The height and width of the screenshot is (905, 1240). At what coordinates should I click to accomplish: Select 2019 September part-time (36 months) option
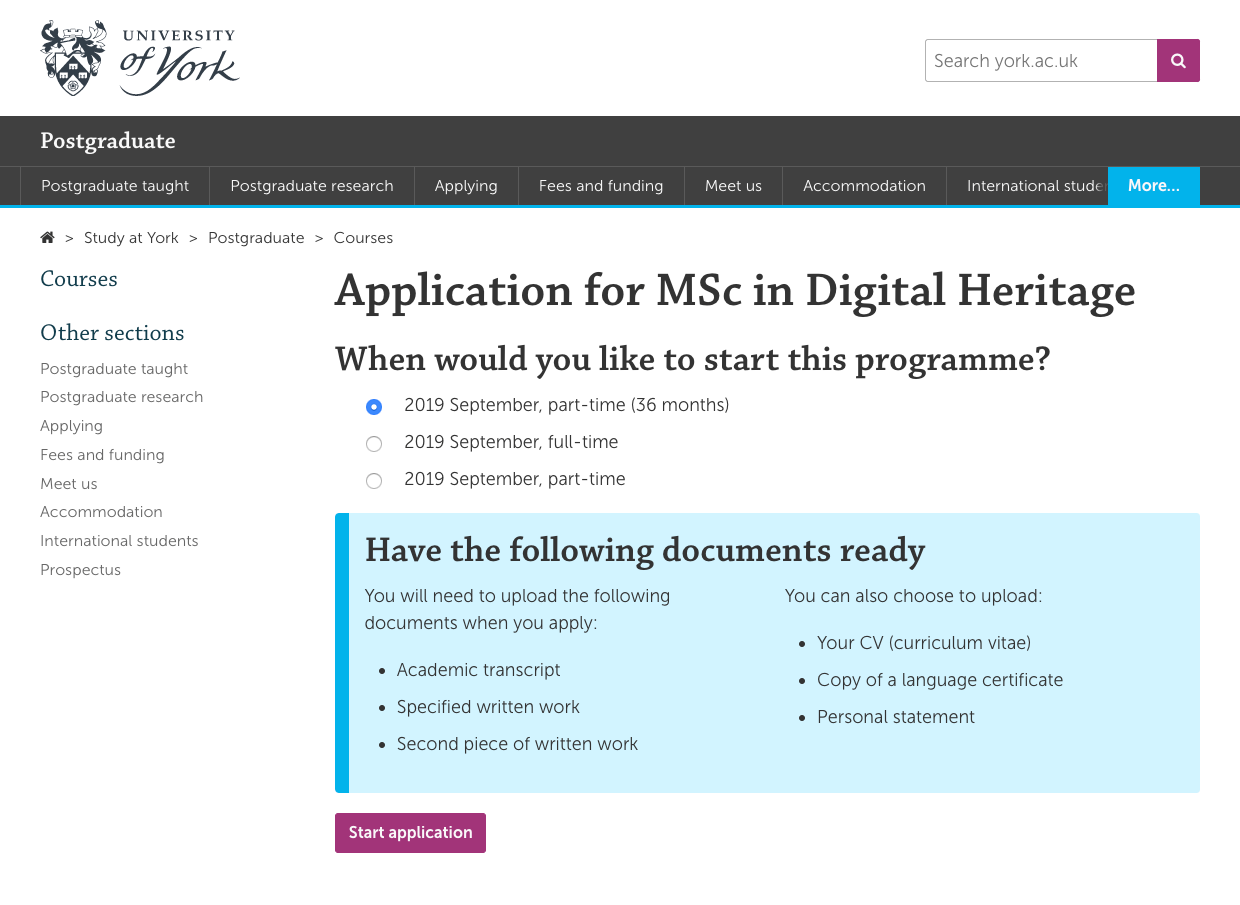[x=374, y=406]
